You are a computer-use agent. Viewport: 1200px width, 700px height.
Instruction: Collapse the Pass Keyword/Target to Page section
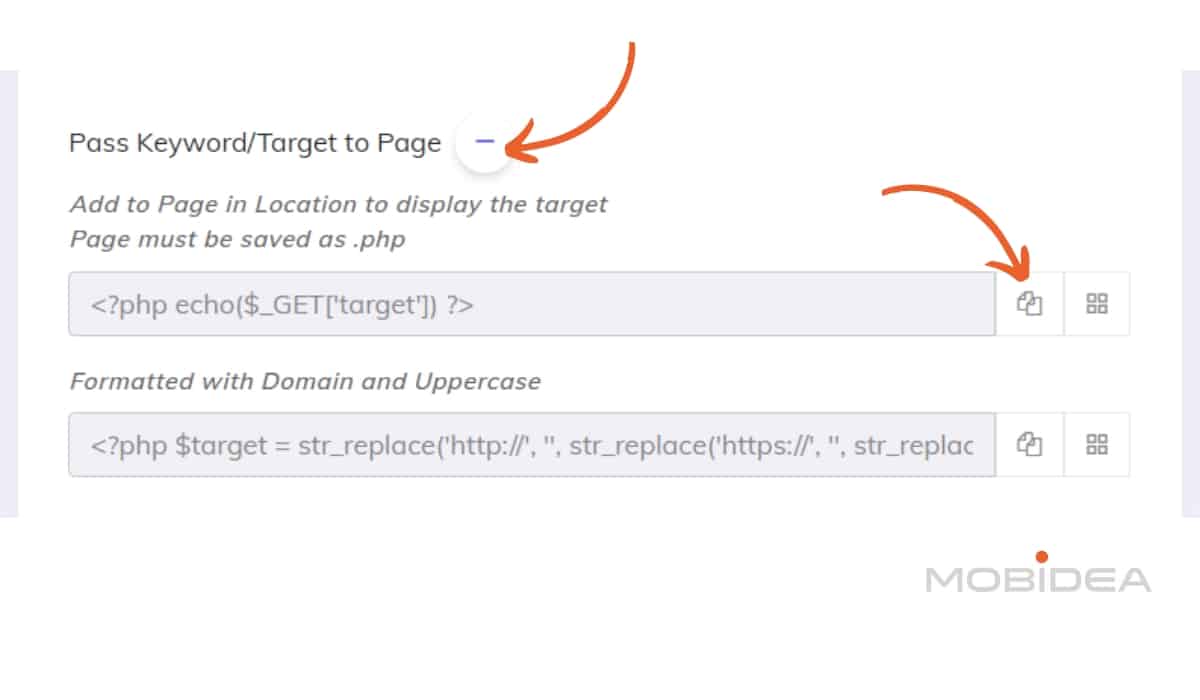click(x=485, y=142)
